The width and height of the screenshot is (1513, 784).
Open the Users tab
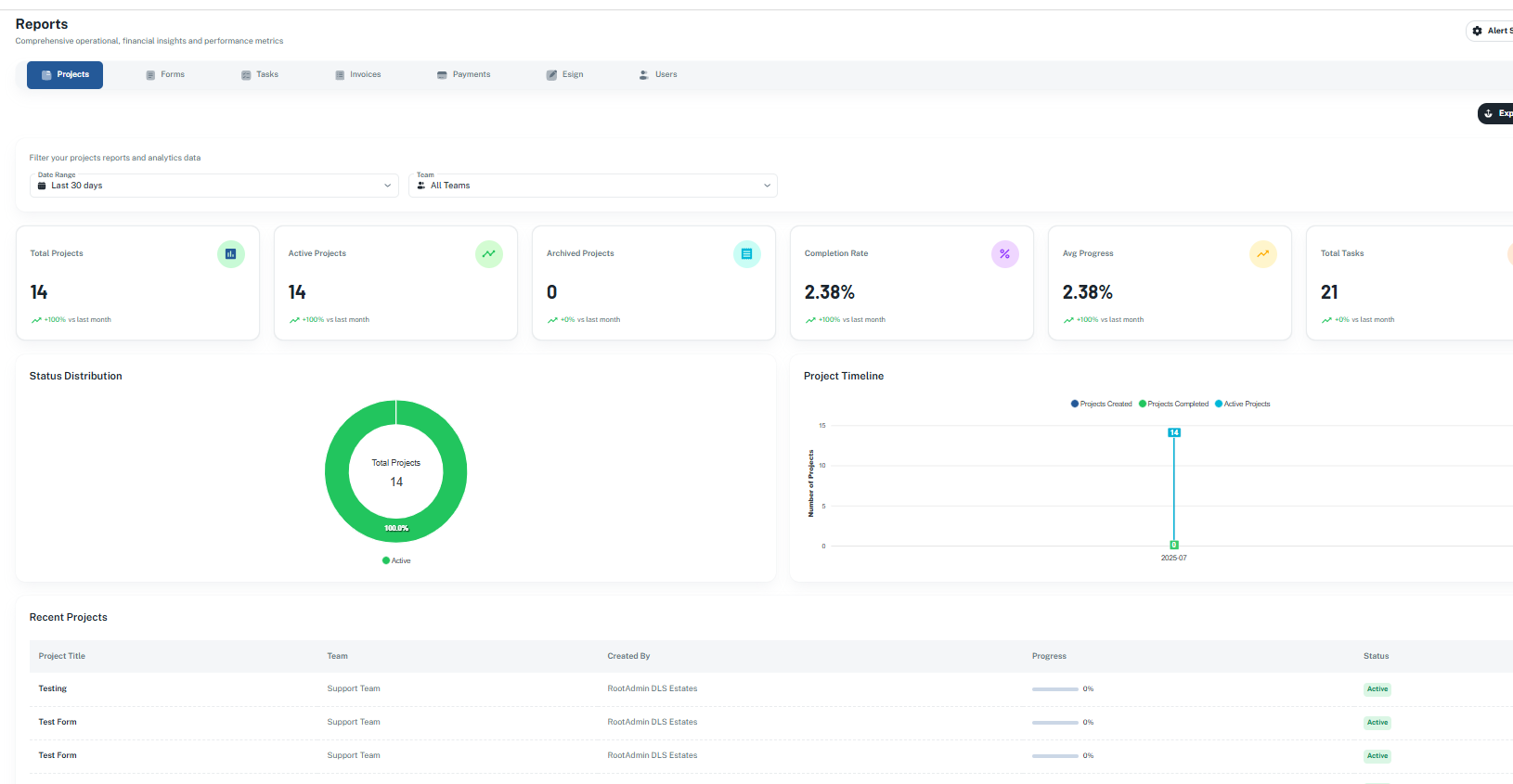[x=658, y=74]
